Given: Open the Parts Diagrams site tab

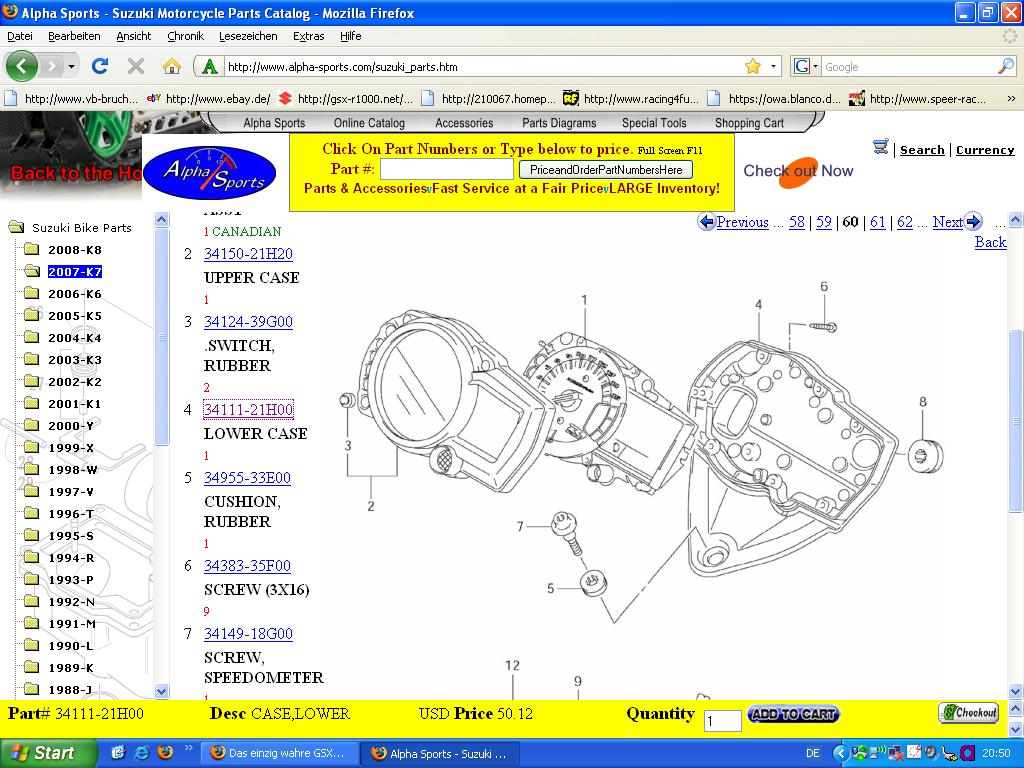Looking at the screenshot, I should [559, 123].
